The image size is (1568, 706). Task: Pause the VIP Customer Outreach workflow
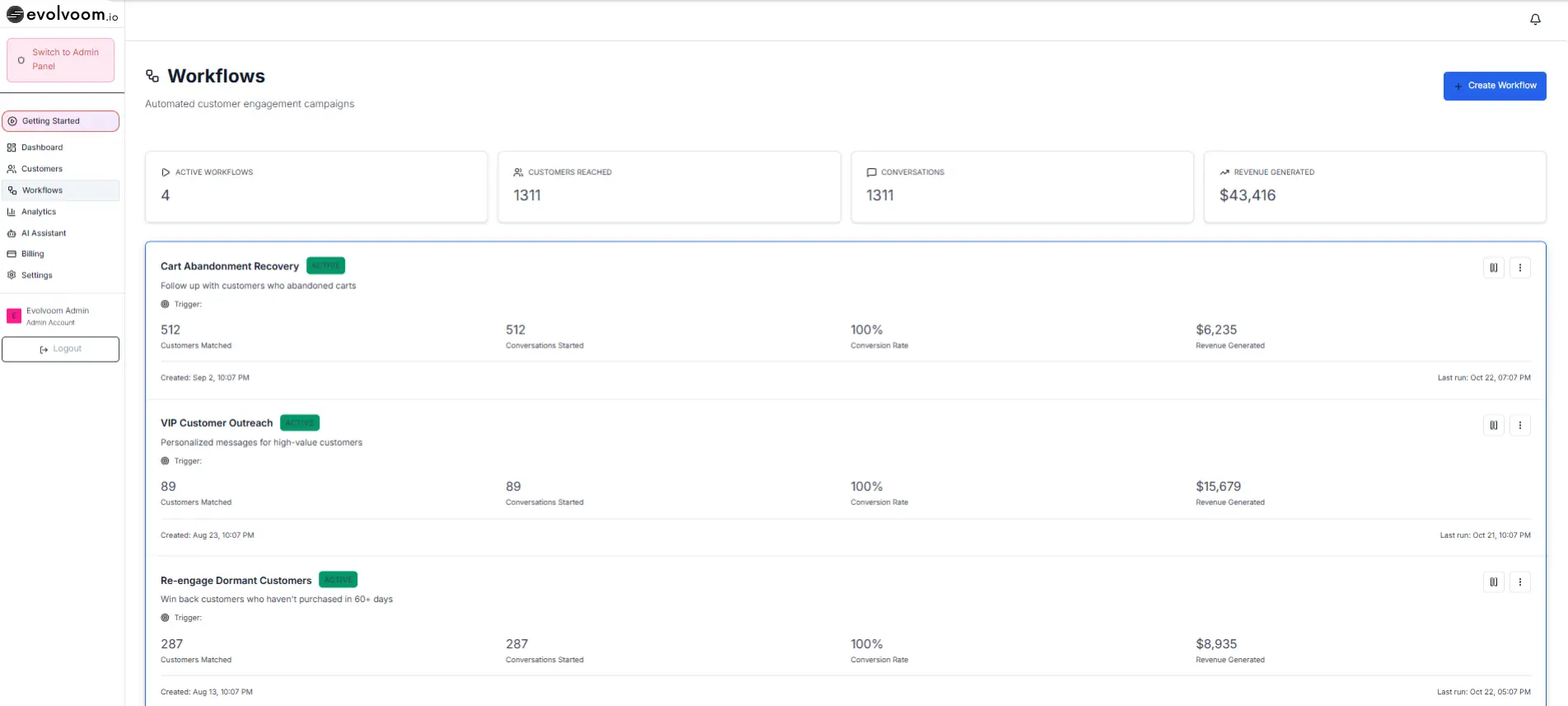tap(1494, 425)
